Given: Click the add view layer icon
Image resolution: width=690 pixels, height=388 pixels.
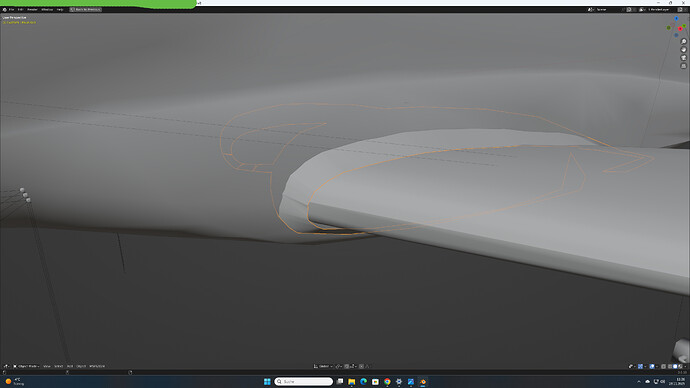Looking at the screenshot, I should [680, 9].
